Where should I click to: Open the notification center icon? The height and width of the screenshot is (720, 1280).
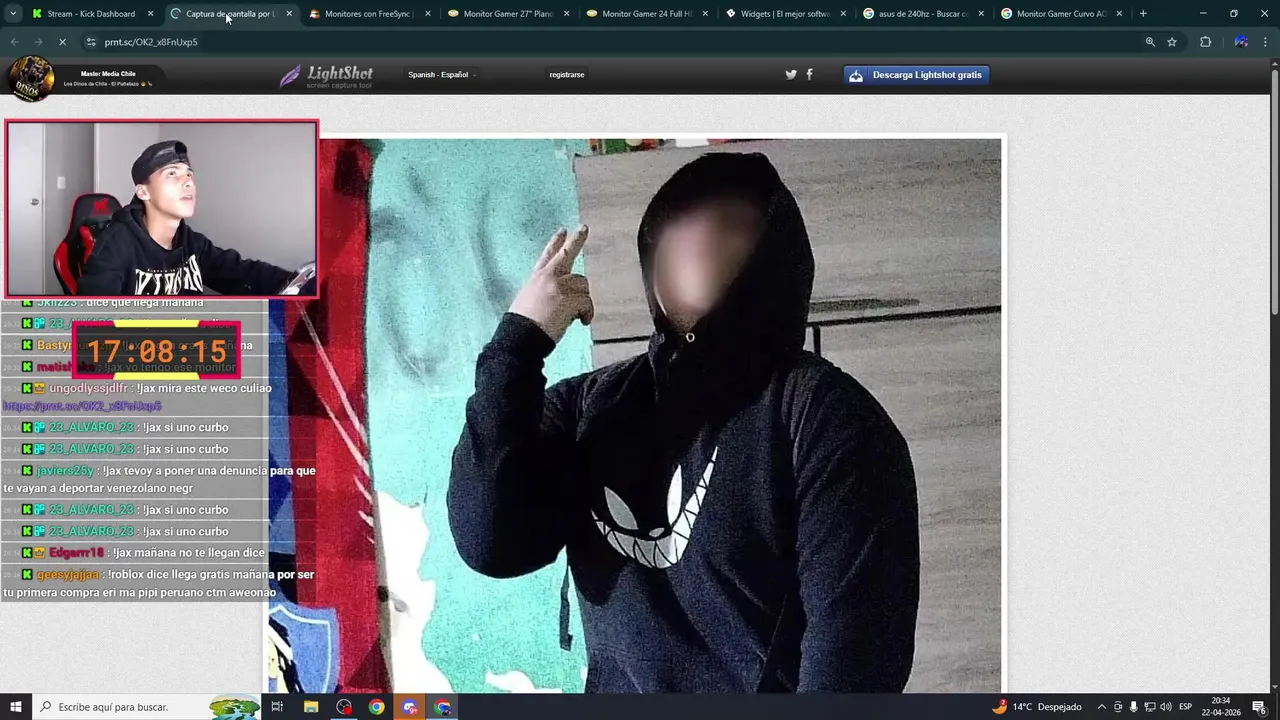(1259, 707)
